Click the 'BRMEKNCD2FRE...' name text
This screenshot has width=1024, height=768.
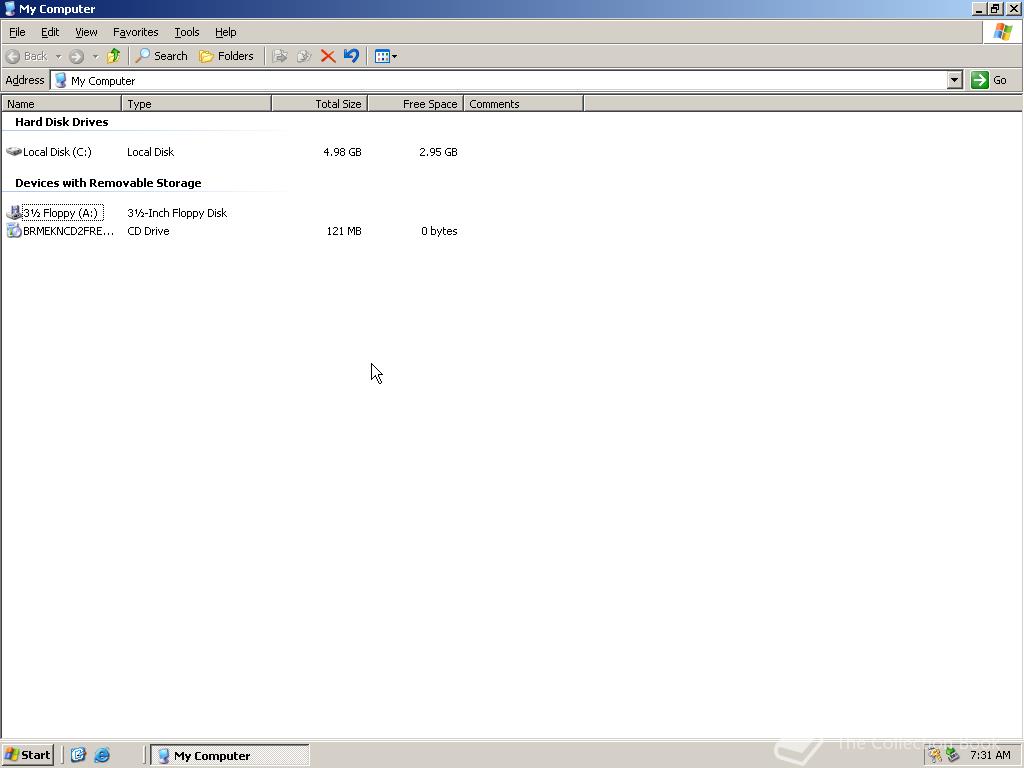[69, 231]
